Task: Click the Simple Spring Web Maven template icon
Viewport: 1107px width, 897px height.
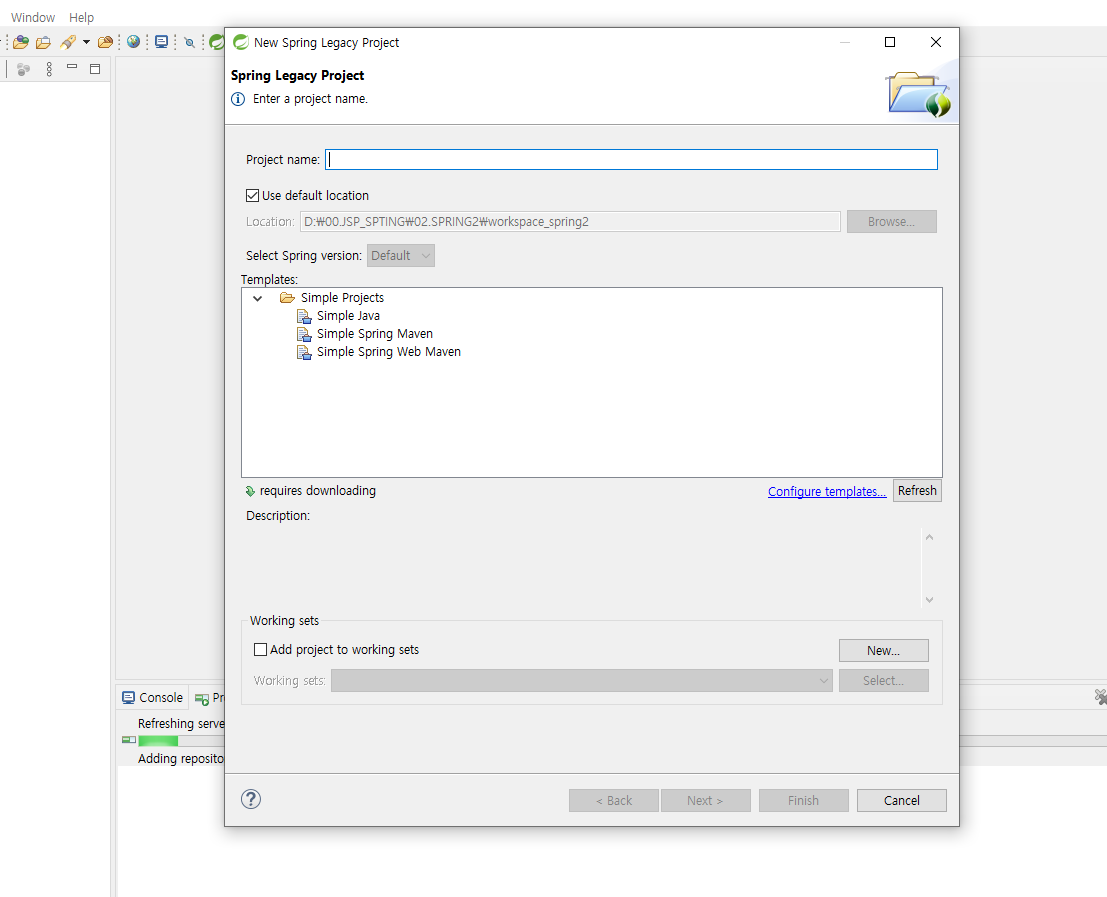Action: [304, 352]
